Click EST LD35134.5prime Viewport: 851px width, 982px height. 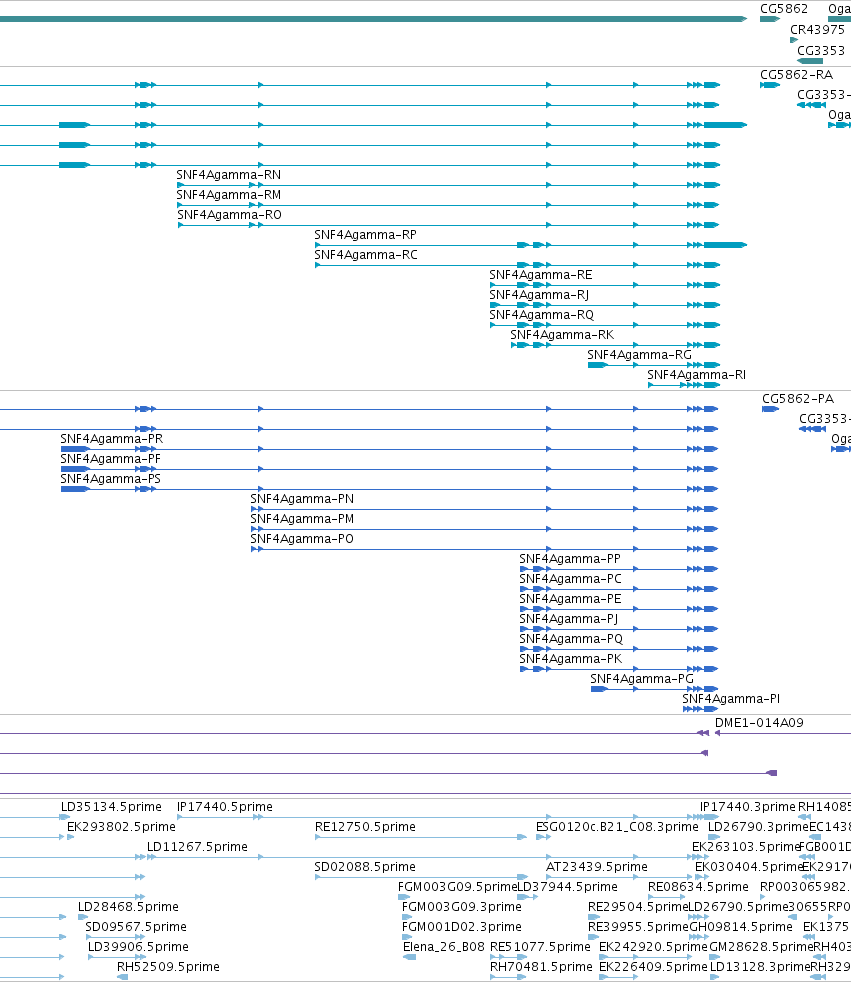coord(111,807)
